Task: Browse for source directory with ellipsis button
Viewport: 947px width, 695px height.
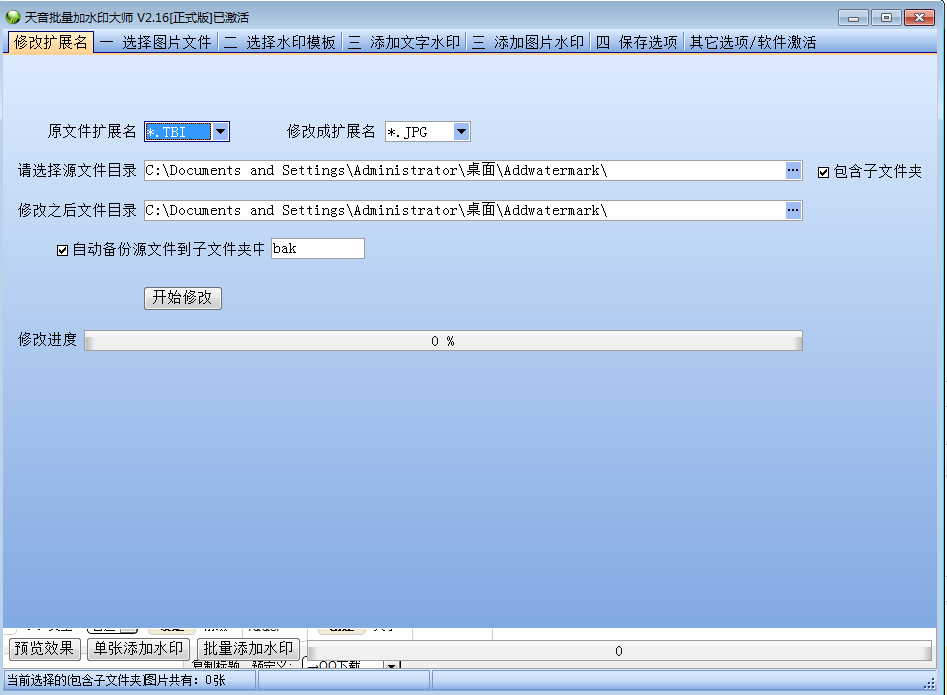Action: tap(793, 171)
